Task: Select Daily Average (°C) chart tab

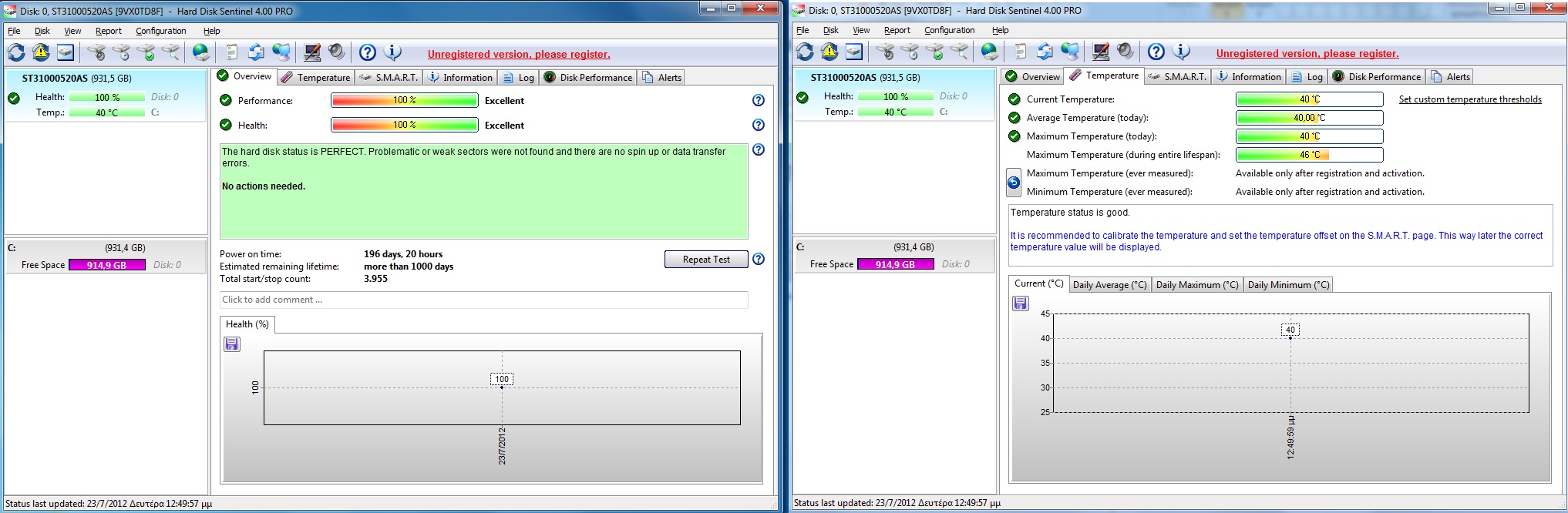Action: coord(1109,285)
